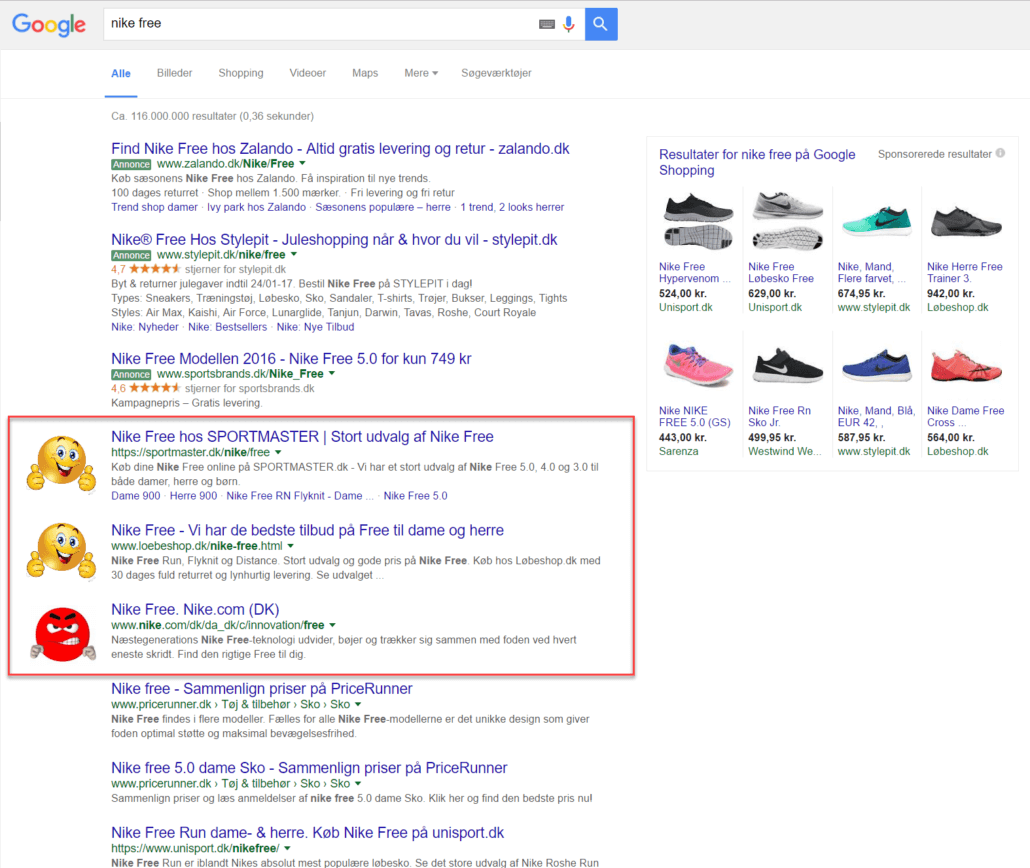Click the teal Nike Mand shoe image
This screenshot has height=868, width=1030.
(x=876, y=221)
